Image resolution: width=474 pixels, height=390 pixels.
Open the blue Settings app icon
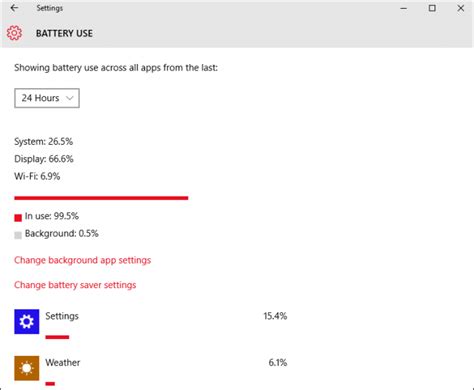pos(27,322)
